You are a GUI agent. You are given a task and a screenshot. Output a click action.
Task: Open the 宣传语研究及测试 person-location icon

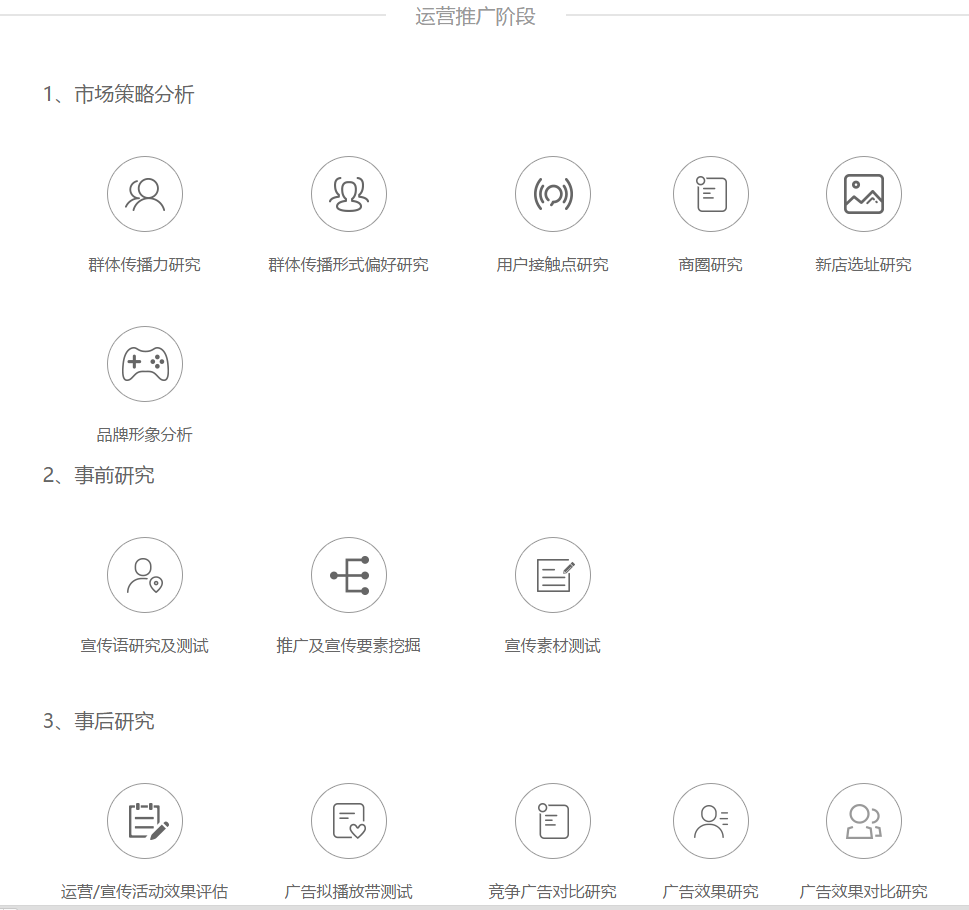click(x=145, y=575)
